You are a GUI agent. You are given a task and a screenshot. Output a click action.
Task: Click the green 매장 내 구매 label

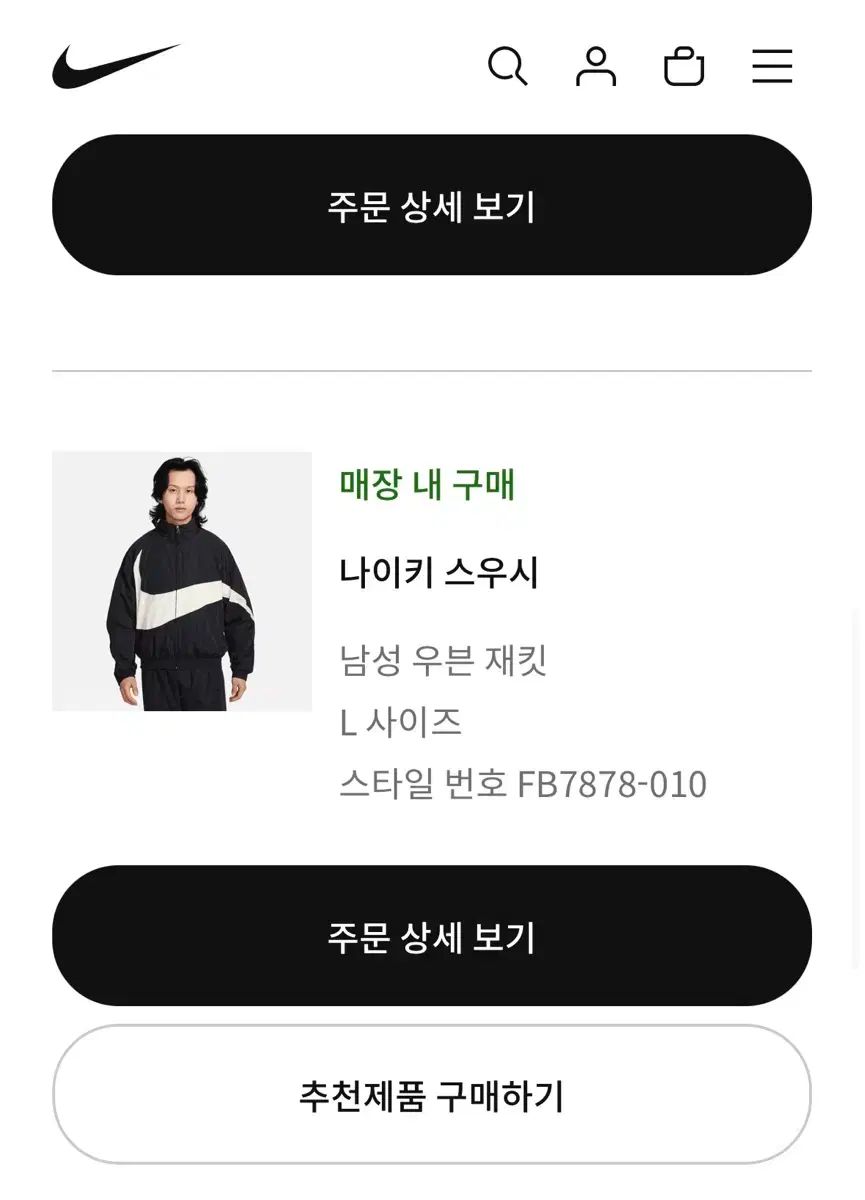click(428, 485)
